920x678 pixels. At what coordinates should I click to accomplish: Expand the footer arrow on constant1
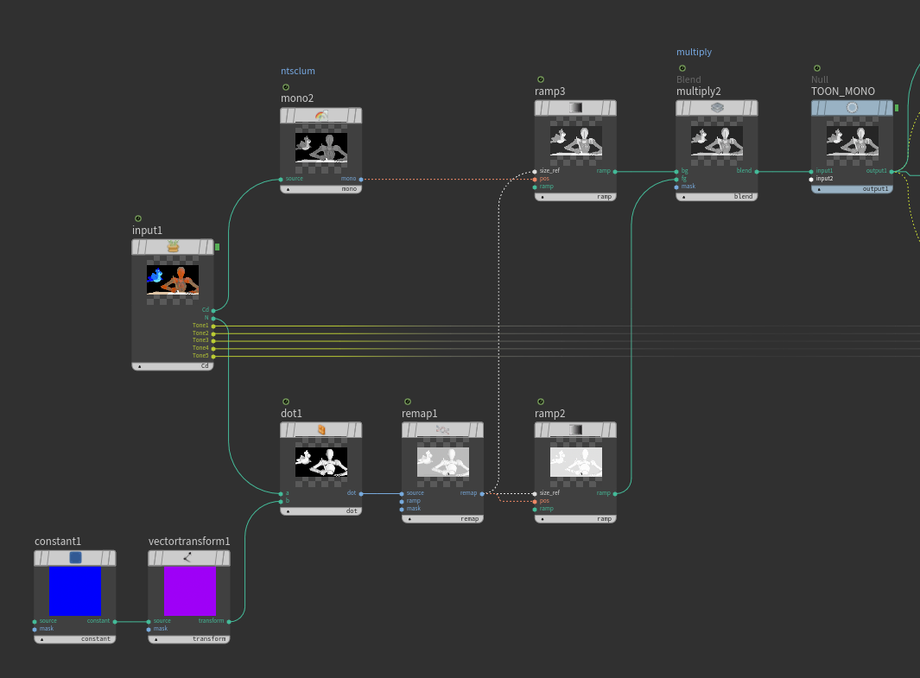point(41,638)
